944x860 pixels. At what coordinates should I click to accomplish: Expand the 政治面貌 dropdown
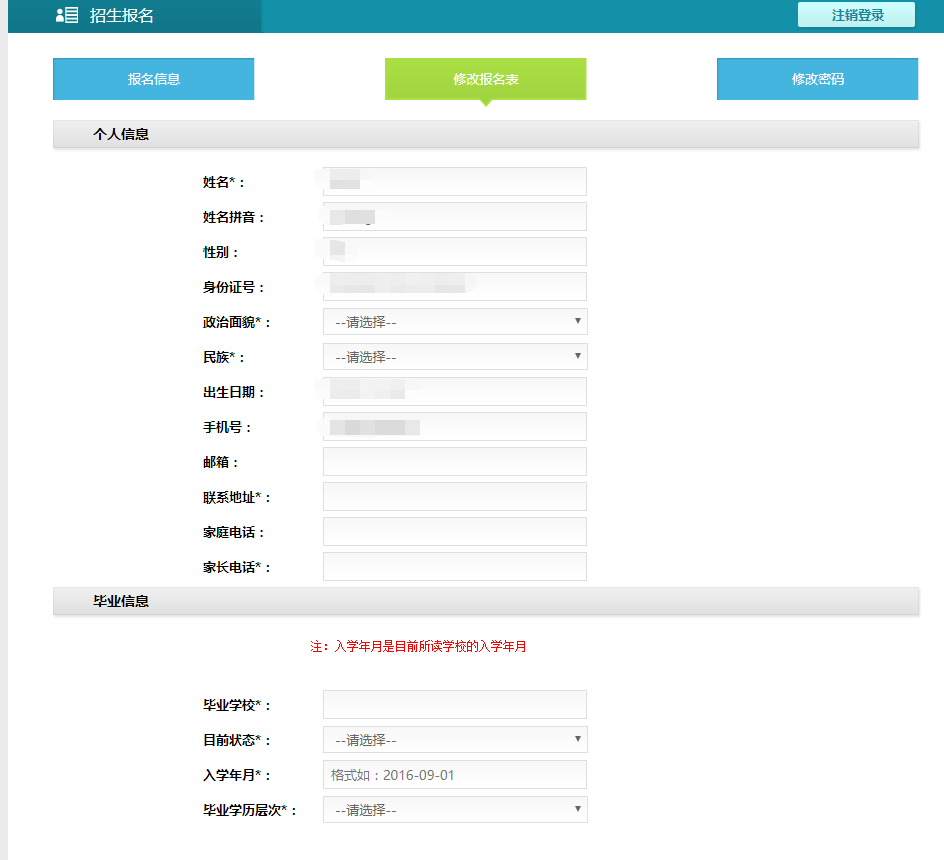pyautogui.click(x=455, y=322)
